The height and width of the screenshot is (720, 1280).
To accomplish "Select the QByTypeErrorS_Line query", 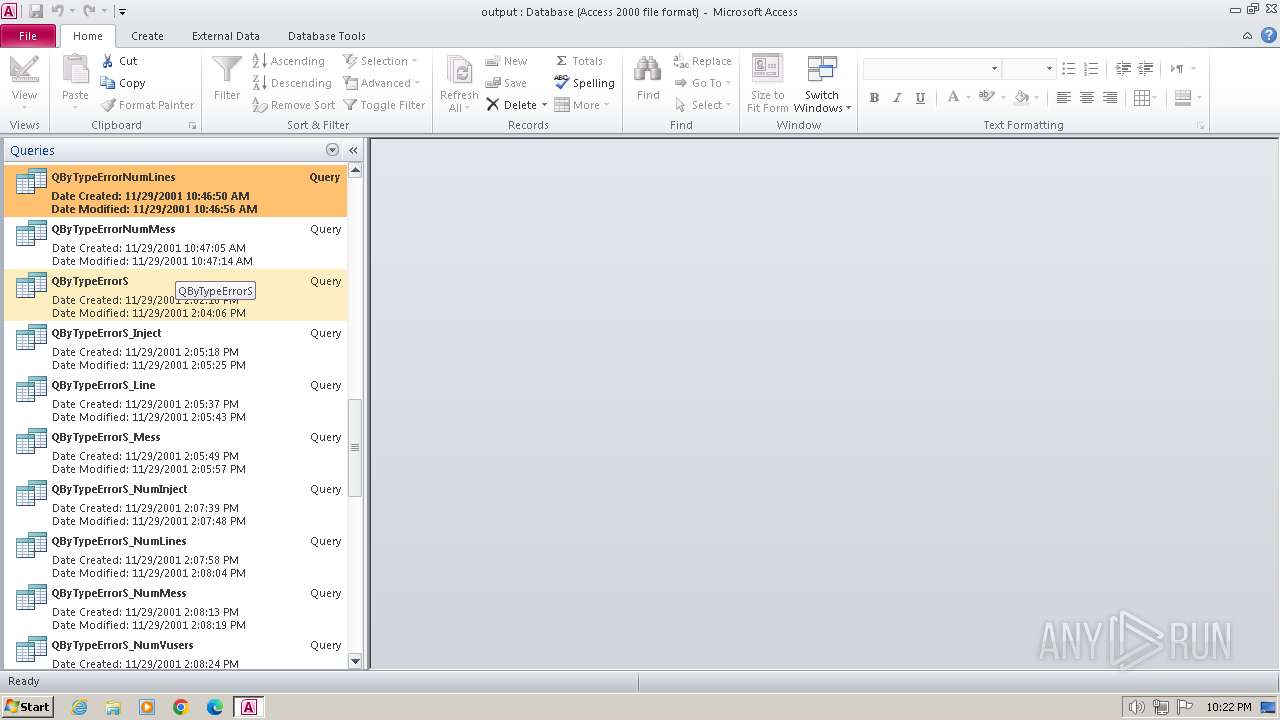I will (x=175, y=400).
